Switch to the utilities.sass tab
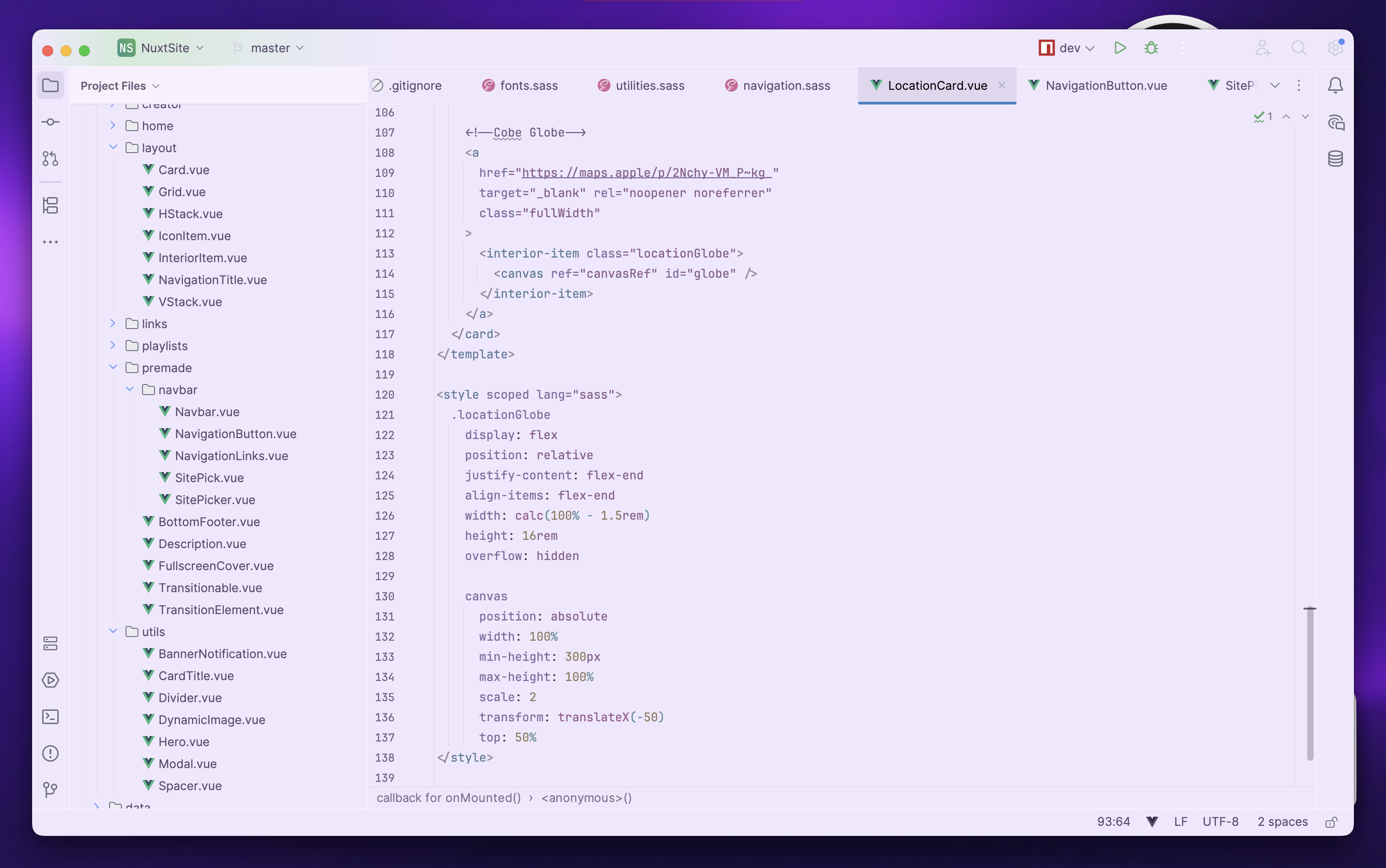1386x868 pixels. click(x=641, y=86)
